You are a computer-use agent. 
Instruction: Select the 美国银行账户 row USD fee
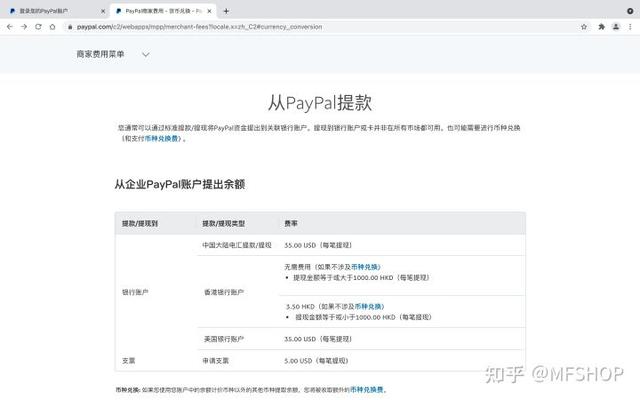click(318, 339)
